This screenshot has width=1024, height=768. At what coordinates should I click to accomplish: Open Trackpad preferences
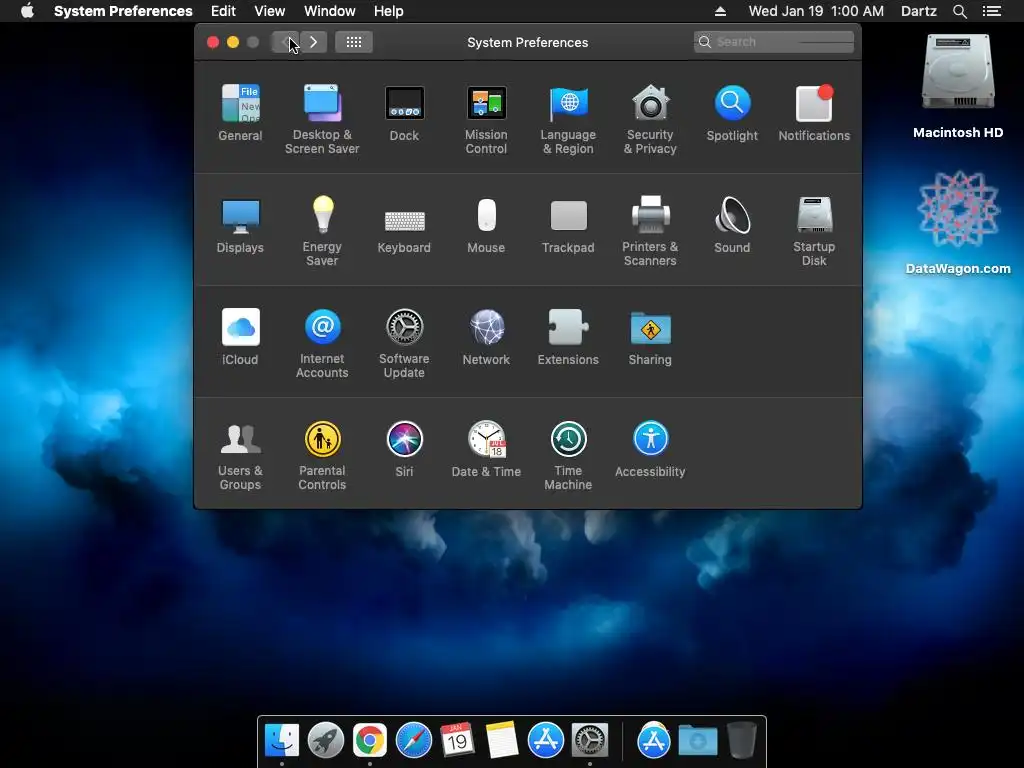pos(568,225)
